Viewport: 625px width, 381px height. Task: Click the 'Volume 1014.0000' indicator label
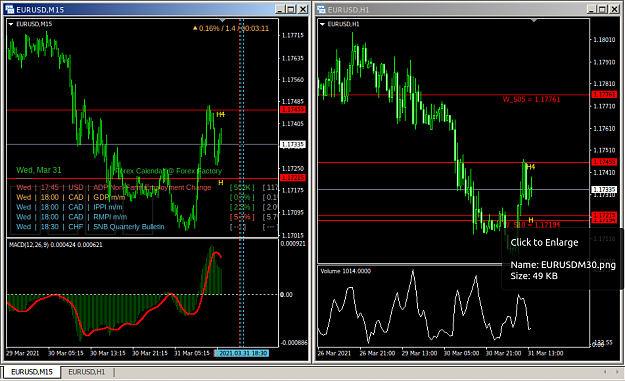345,271
